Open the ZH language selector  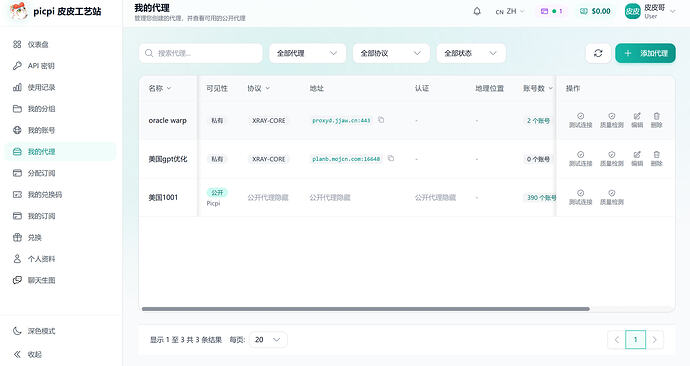coord(510,11)
